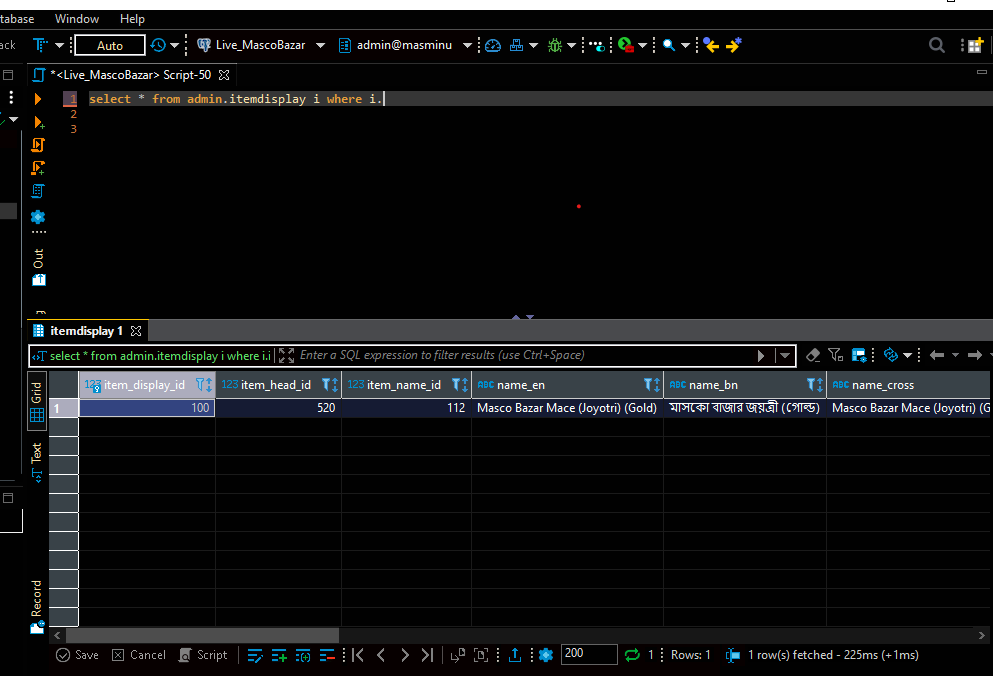Image resolution: width=993 pixels, height=676 pixels.
Task: Execute SQL statement in a new tab
Action: pyautogui.click(x=38, y=122)
